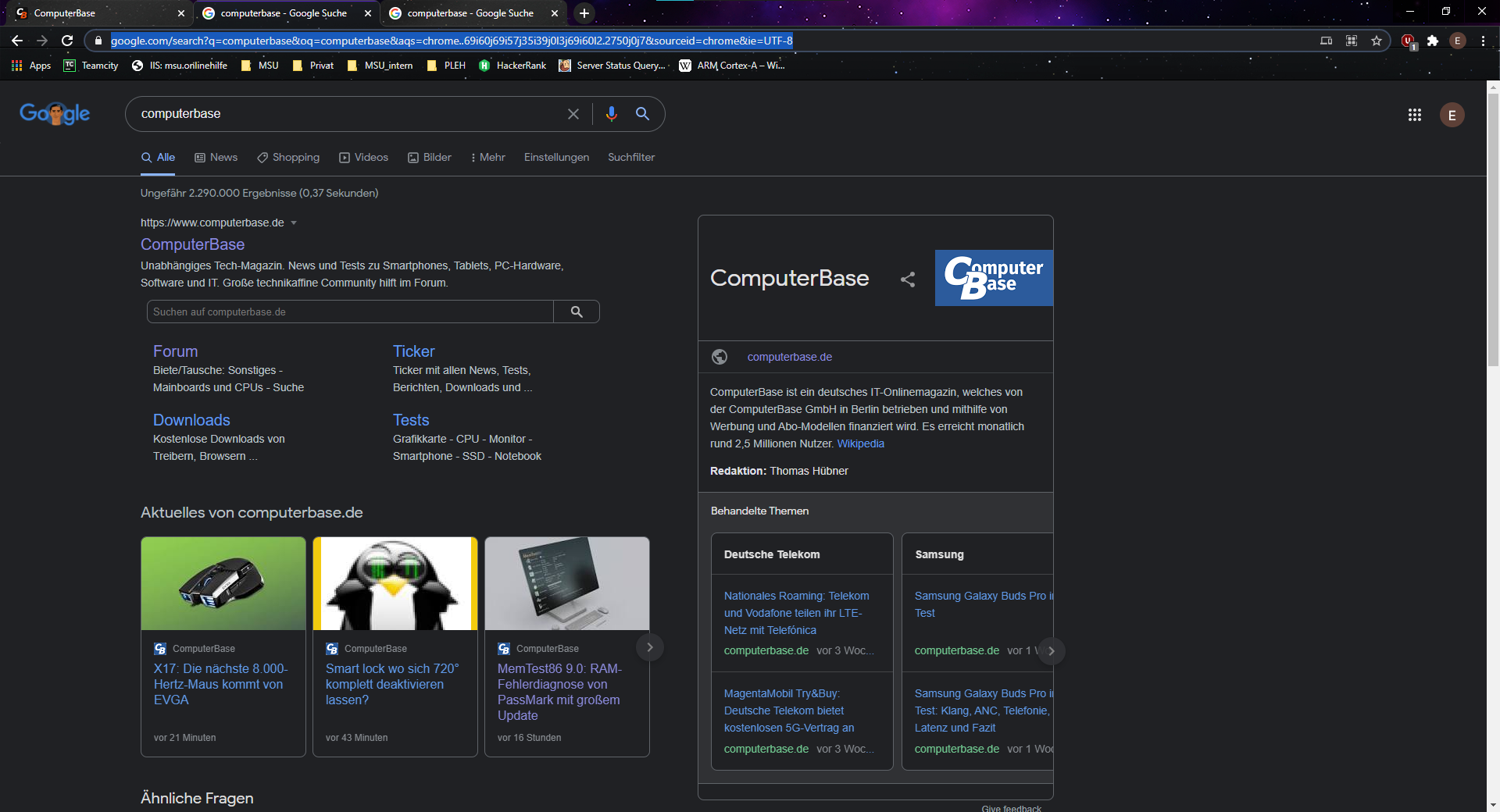Go back using the browser back arrow
The width and height of the screenshot is (1500, 812).
coord(17,41)
